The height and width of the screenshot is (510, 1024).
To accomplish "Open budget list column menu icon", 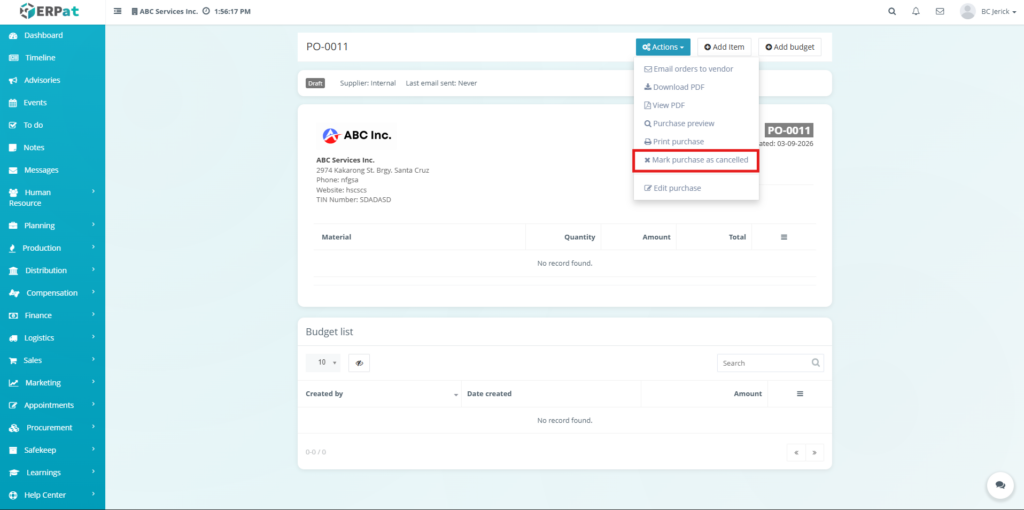I will point(799,394).
